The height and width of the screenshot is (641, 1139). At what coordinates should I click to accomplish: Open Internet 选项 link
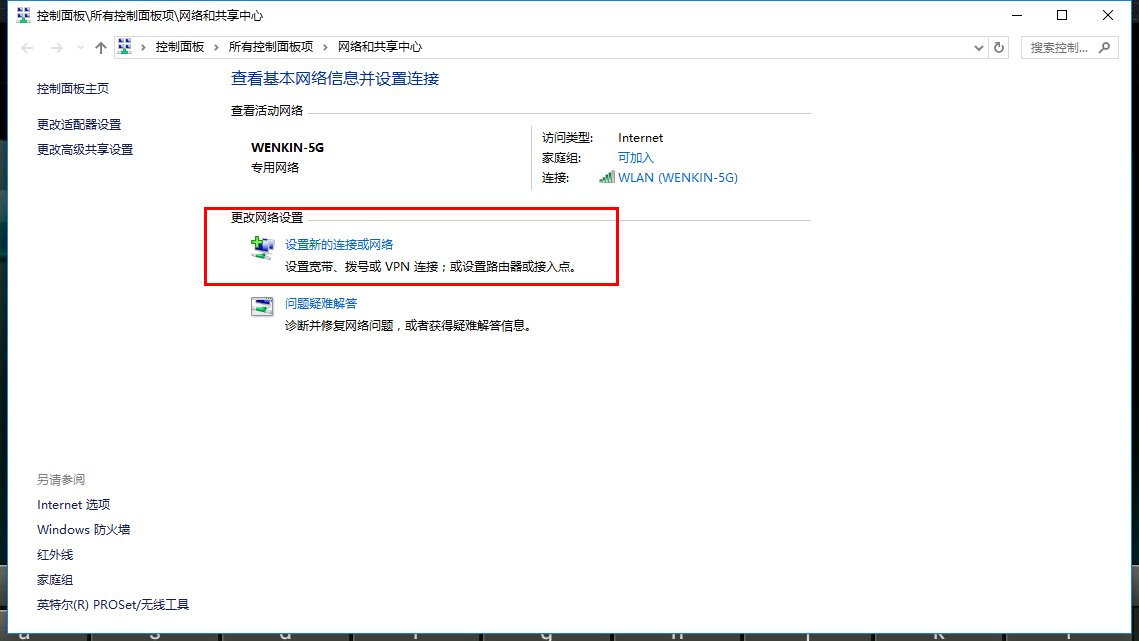coord(73,504)
